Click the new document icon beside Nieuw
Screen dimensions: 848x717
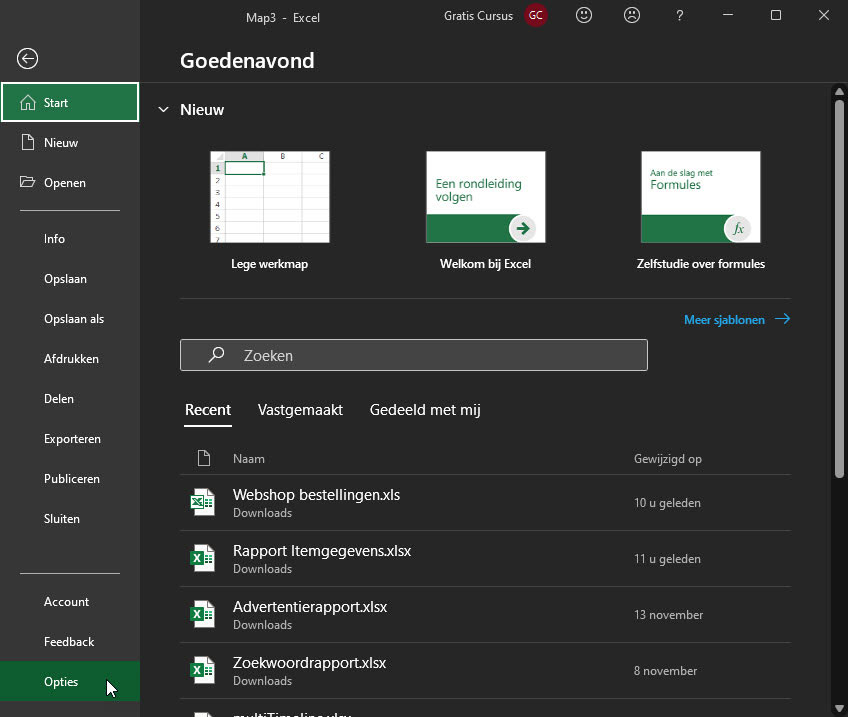click(28, 142)
